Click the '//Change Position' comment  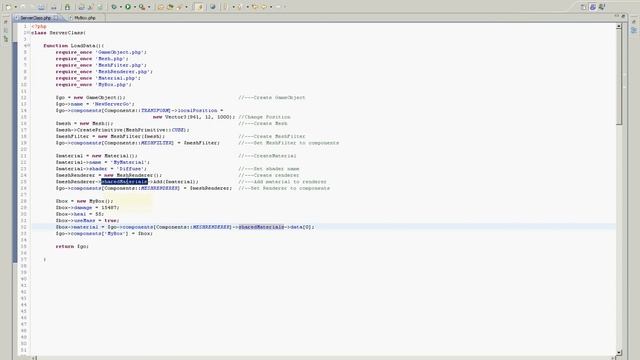264,117
